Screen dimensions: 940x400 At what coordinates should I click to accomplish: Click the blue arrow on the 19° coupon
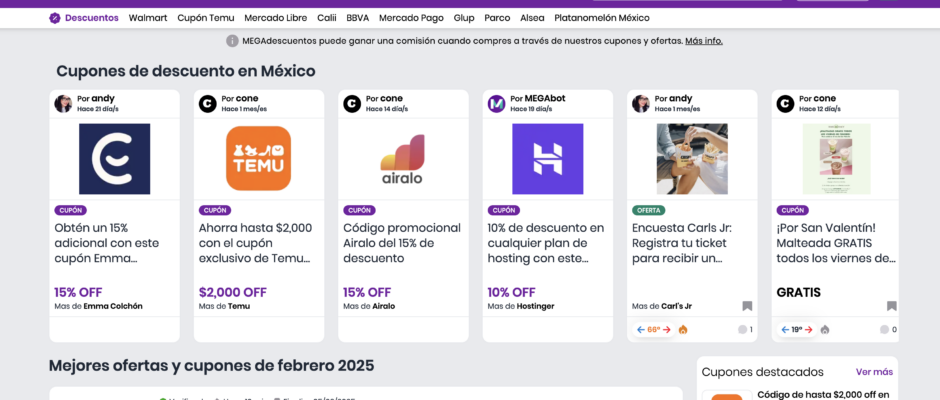click(x=785, y=329)
